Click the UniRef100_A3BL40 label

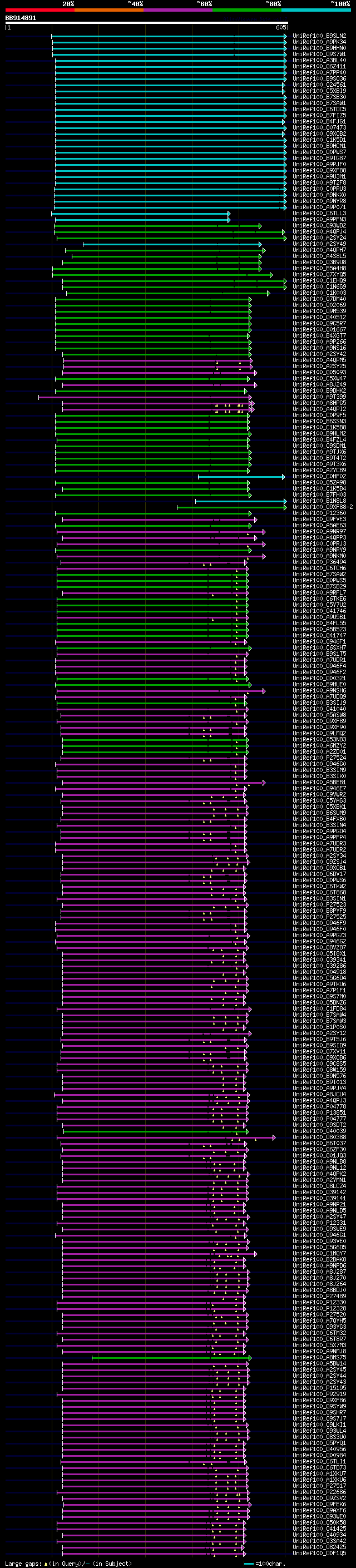tap(319, 60)
